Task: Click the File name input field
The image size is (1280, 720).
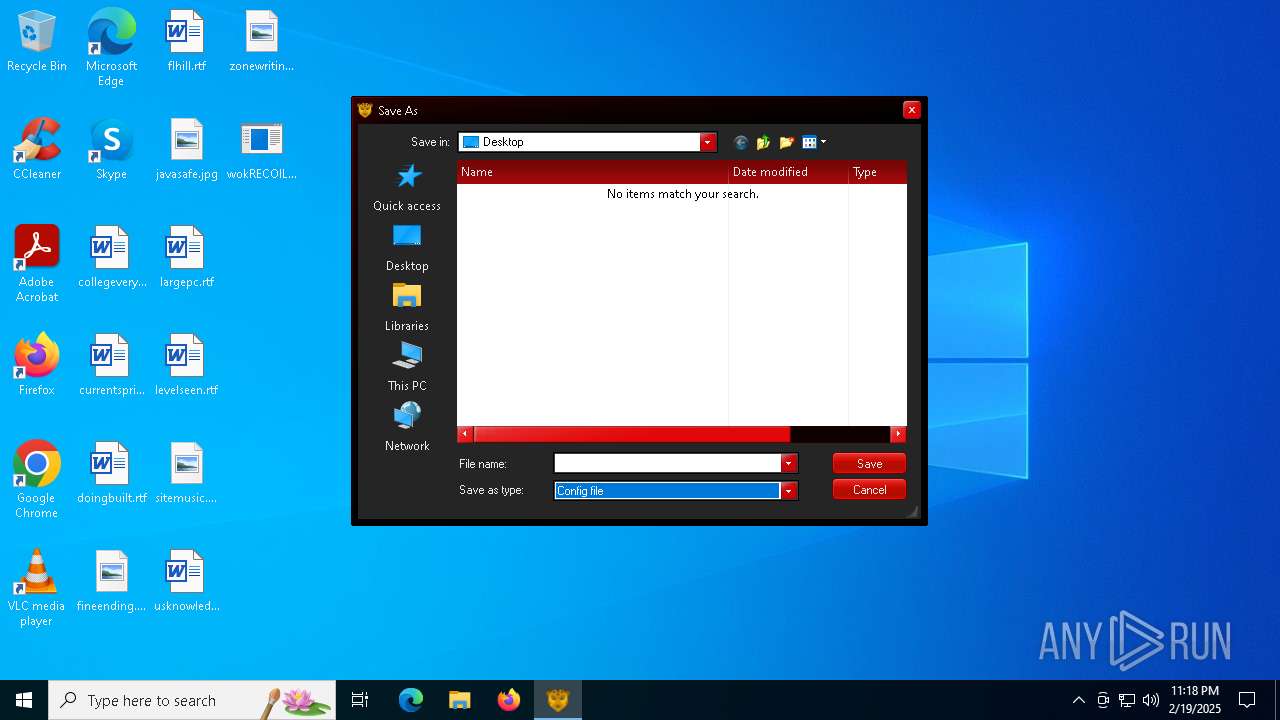Action: tap(667, 463)
